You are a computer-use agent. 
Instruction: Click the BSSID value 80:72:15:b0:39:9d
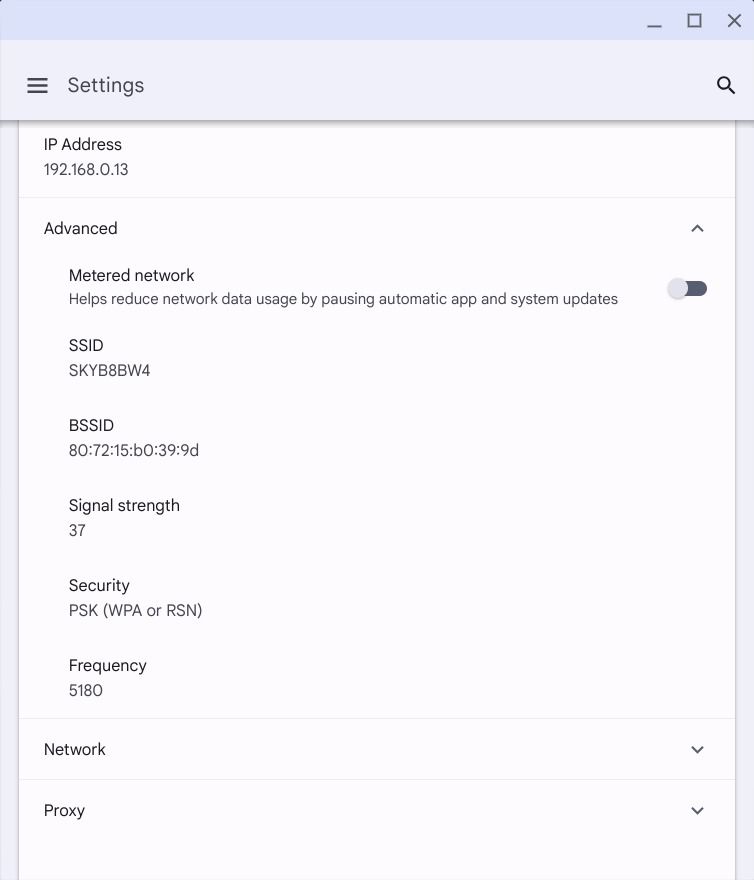tap(133, 450)
